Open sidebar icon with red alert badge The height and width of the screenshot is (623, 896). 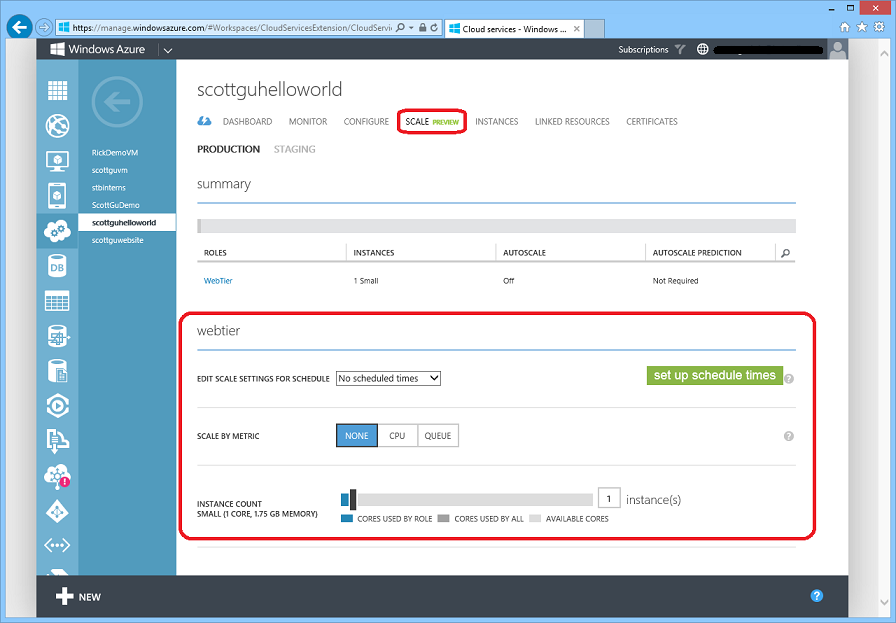[x=57, y=476]
